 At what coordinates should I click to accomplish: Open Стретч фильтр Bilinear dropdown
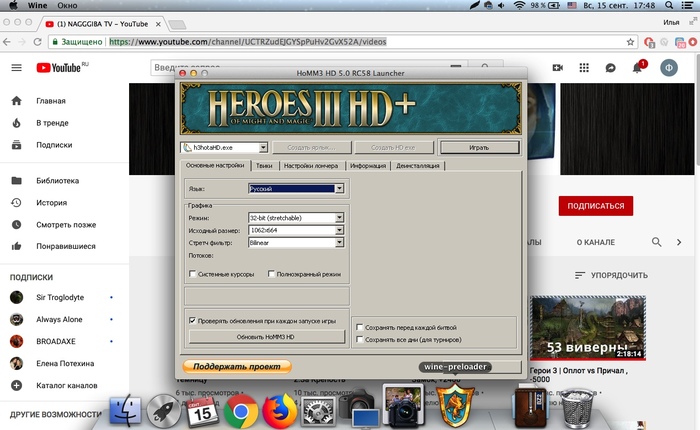point(339,242)
